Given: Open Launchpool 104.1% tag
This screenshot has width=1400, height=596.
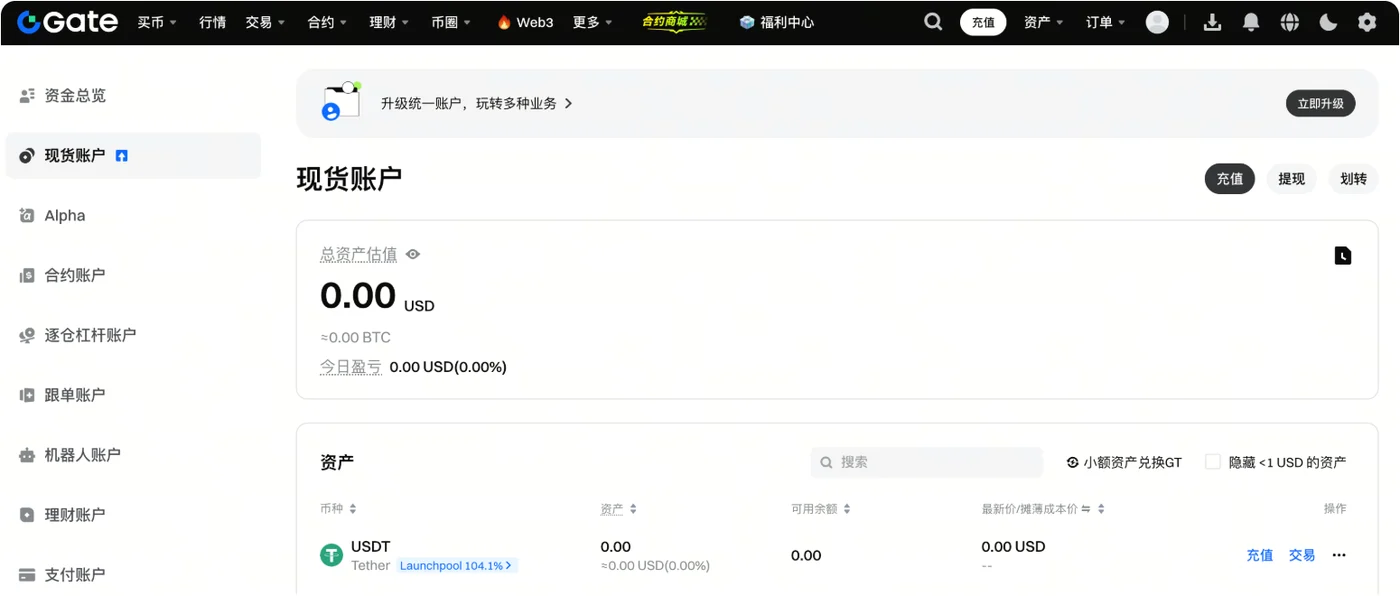Looking at the screenshot, I should (x=457, y=566).
